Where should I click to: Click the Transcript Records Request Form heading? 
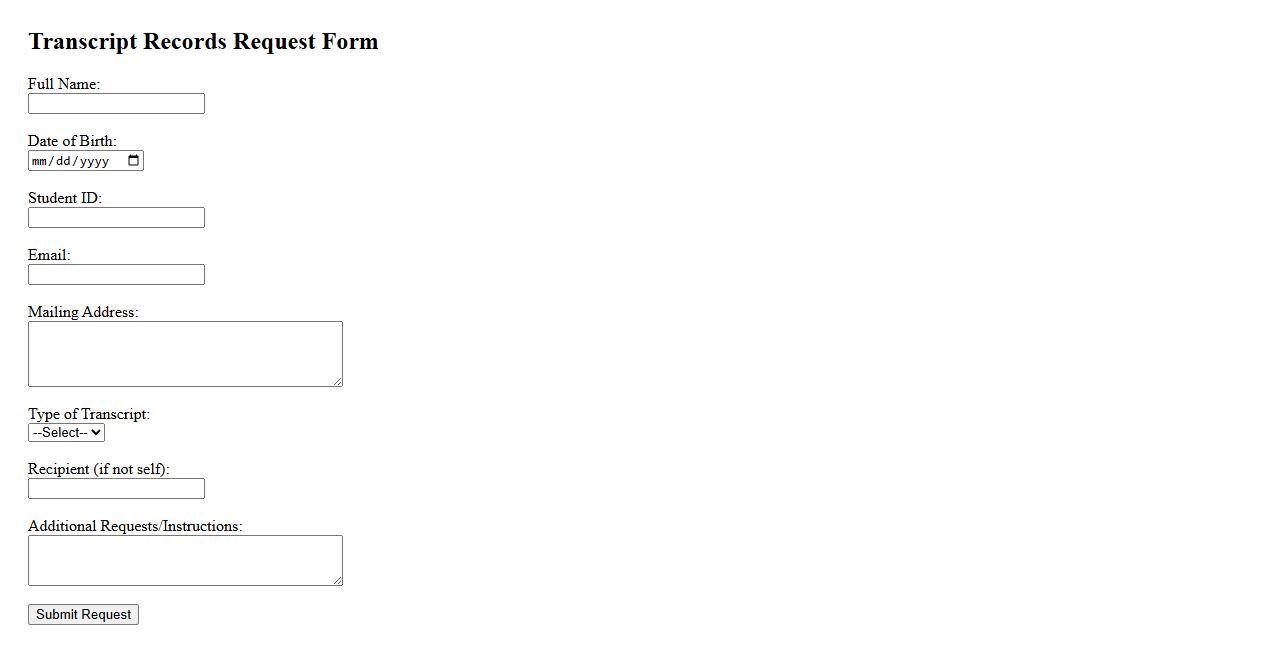[x=203, y=42]
